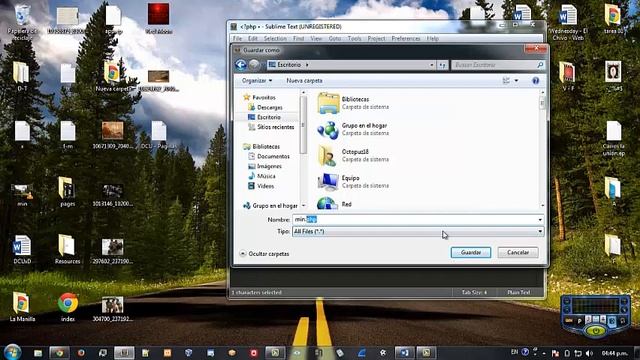
Task: Click the taskbar clock showing 04:44 p.m.
Action: click(614, 353)
